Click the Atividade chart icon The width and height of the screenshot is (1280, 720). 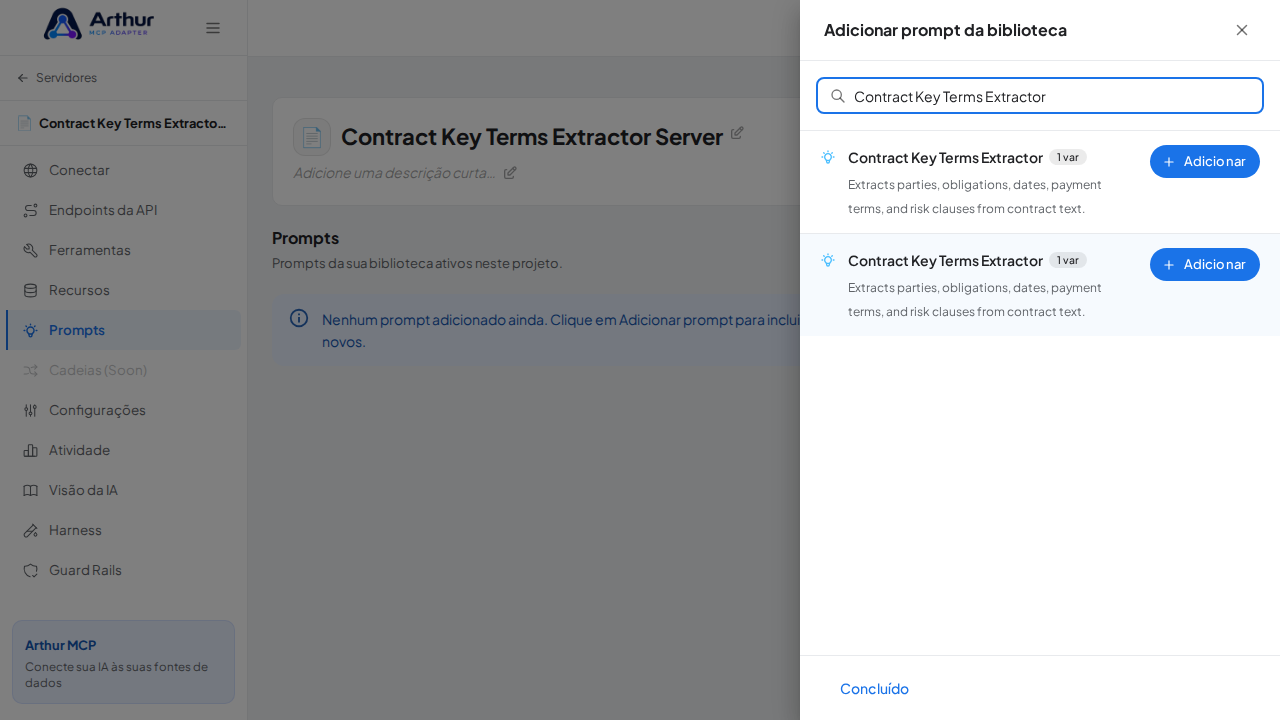tap(30, 450)
